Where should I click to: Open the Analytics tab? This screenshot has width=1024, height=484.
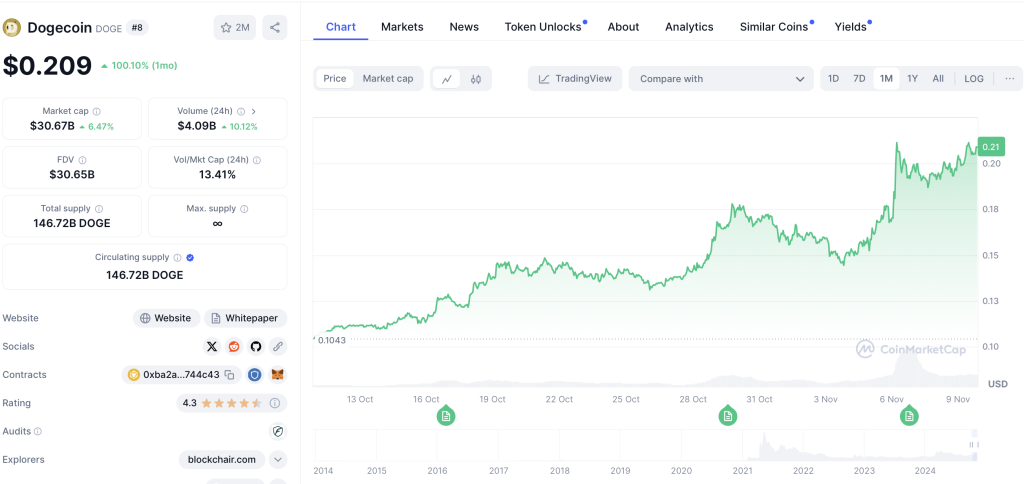click(689, 27)
